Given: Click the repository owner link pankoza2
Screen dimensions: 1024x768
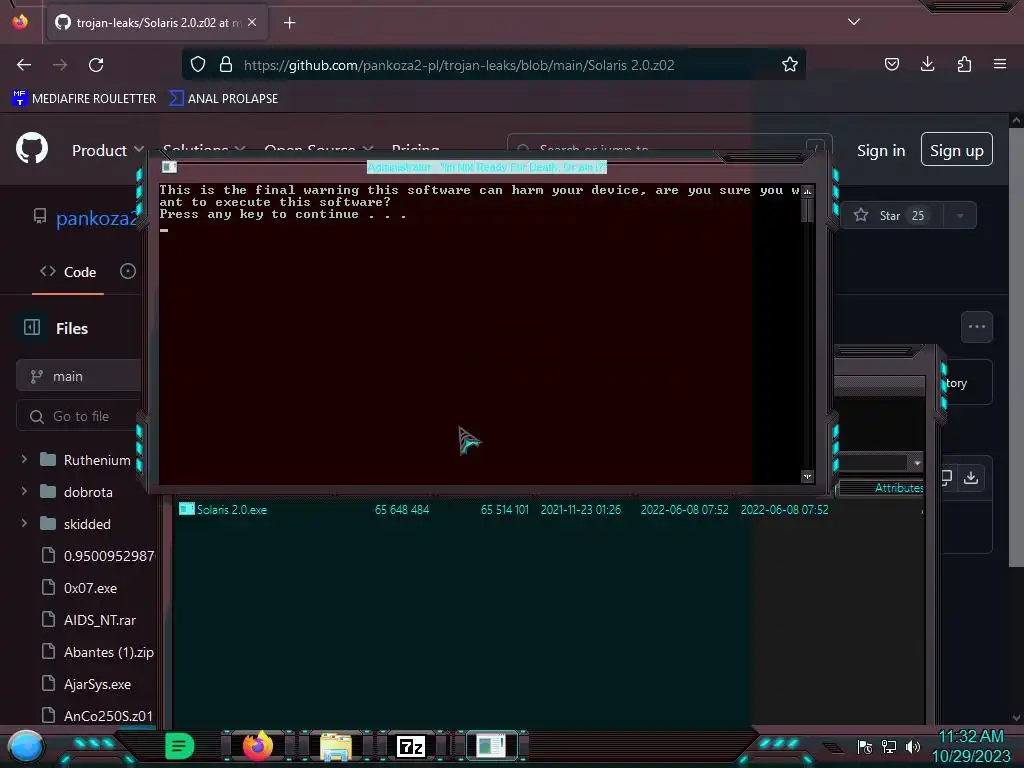Looking at the screenshot, I should click(97, 218).
